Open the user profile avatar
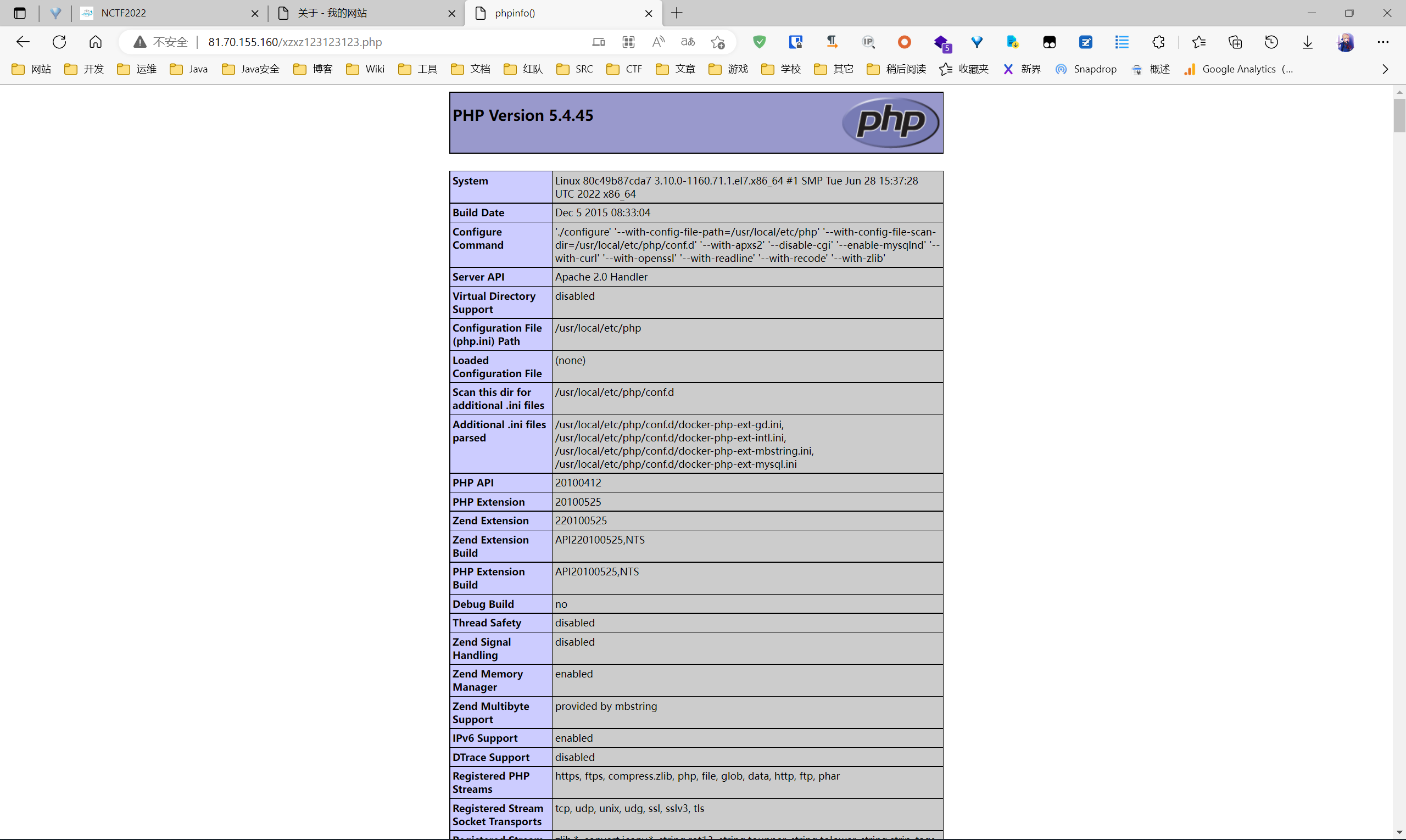Screen dimensions: 1406x840 [1346, 42]
